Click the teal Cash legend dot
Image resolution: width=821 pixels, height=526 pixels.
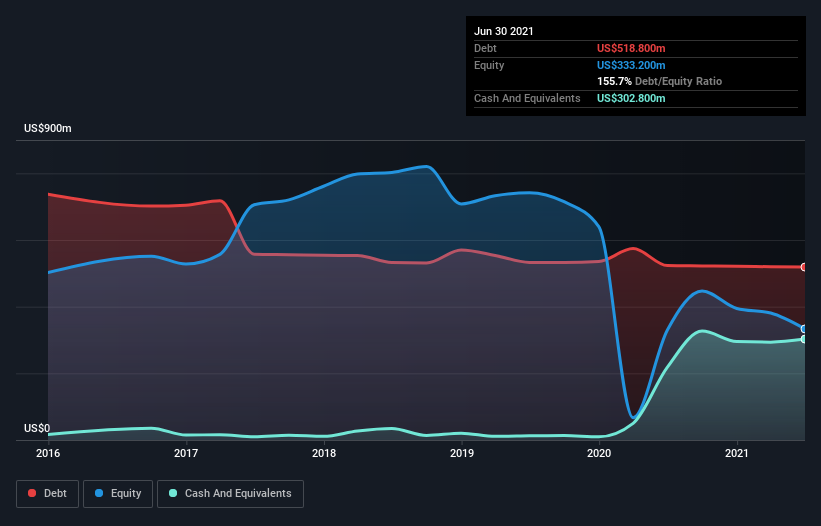[x=173, y=493]
